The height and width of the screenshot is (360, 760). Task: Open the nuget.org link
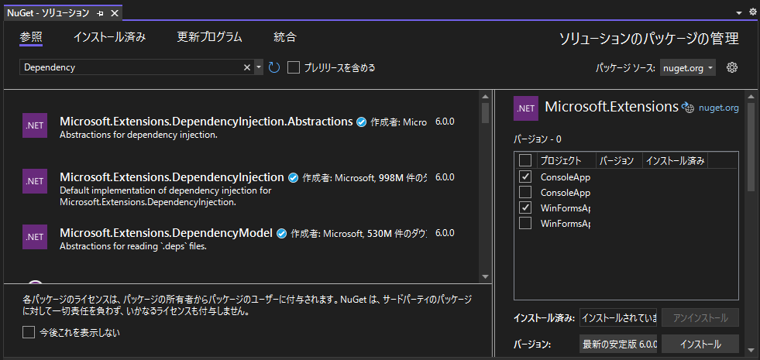pos(719,108)
